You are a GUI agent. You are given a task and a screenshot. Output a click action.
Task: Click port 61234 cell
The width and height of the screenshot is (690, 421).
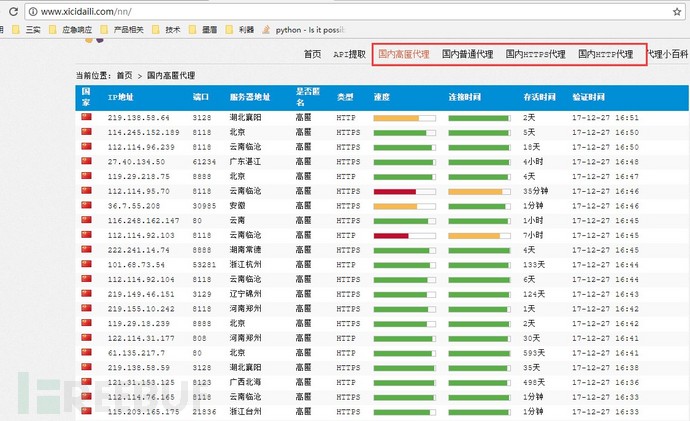coord(204,162)
